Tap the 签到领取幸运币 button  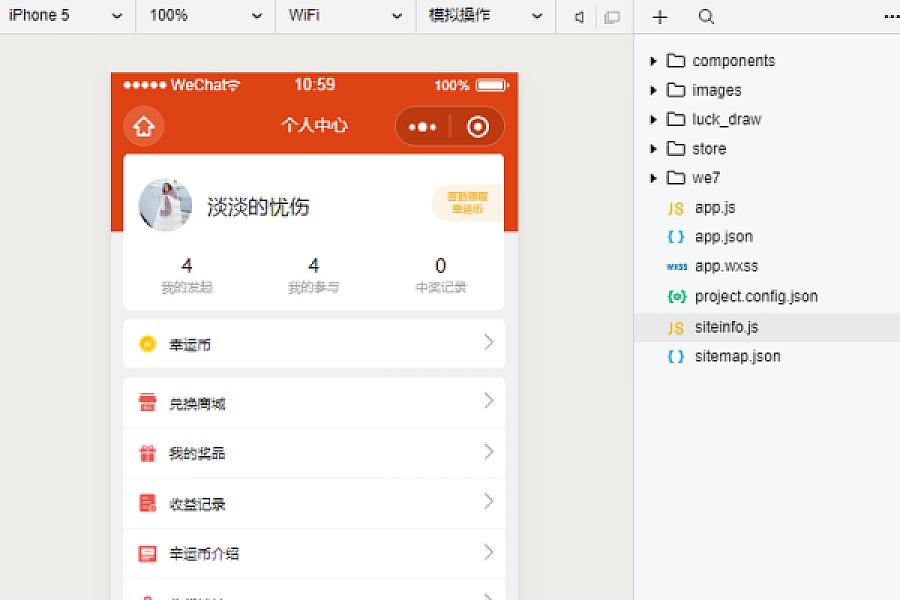(x=467, y=203)
